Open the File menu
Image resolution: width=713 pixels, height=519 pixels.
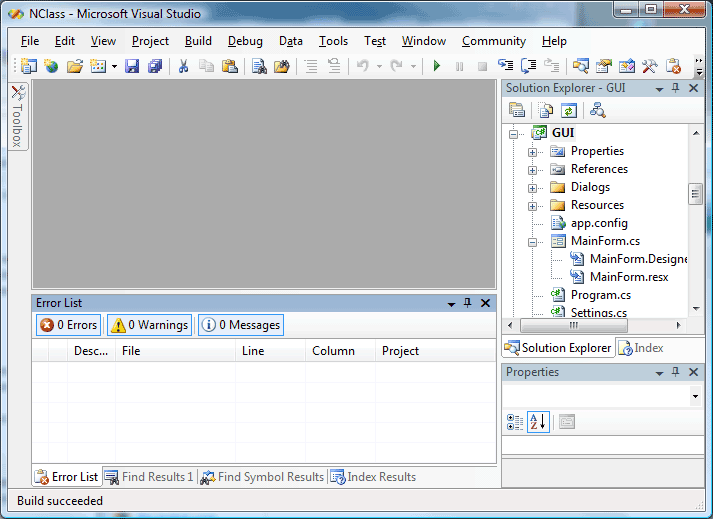[30, 41]
